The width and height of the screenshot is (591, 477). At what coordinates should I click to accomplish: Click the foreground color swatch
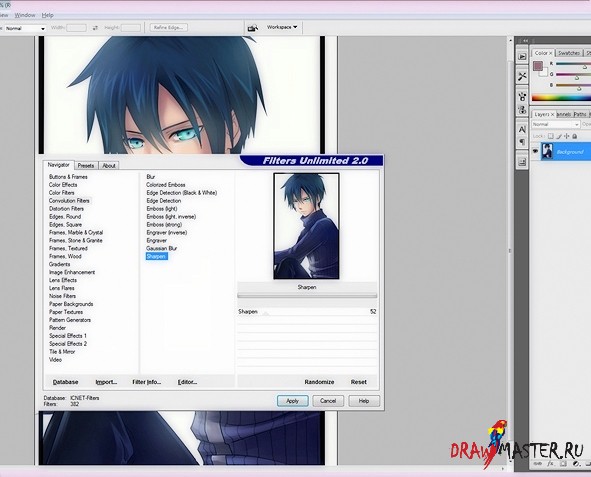(x=537, y=66)
